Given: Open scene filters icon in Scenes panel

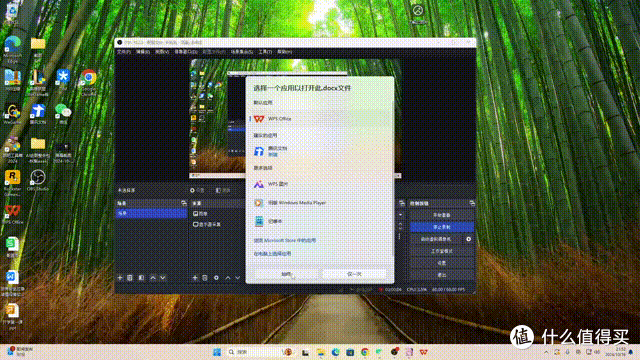Looking at the screenshot, I should [141, 278].
